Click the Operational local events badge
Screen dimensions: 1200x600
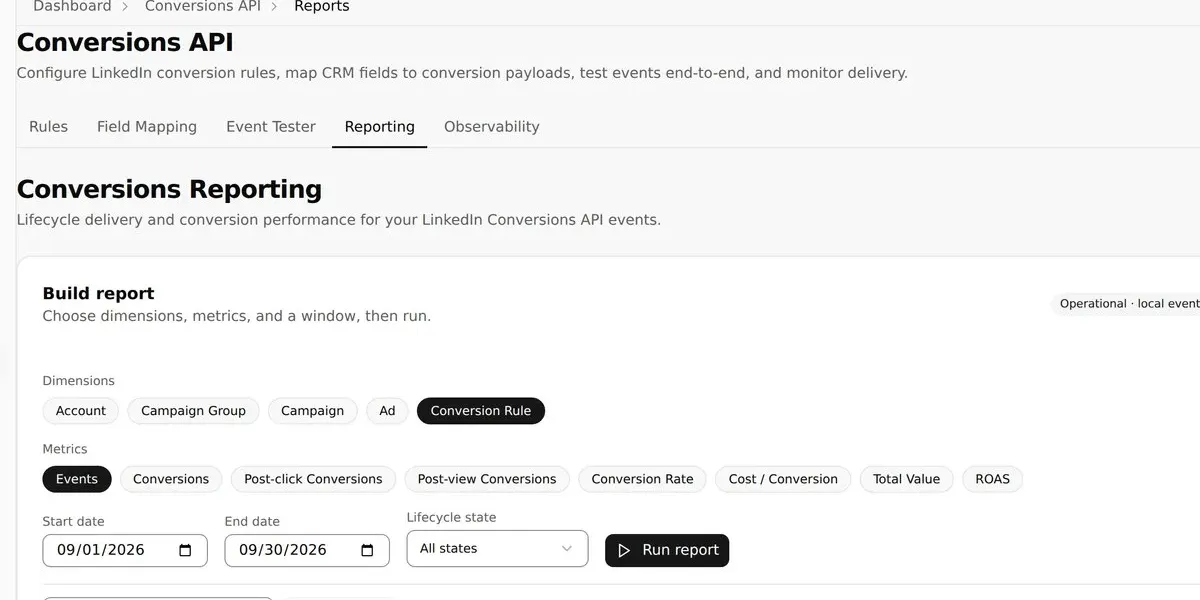[1128, 304]
